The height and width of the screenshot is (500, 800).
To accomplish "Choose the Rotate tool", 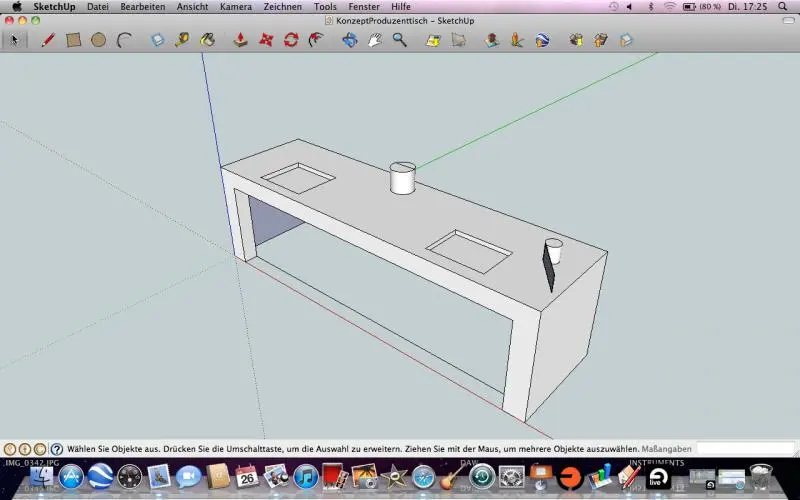I will 291,41.
